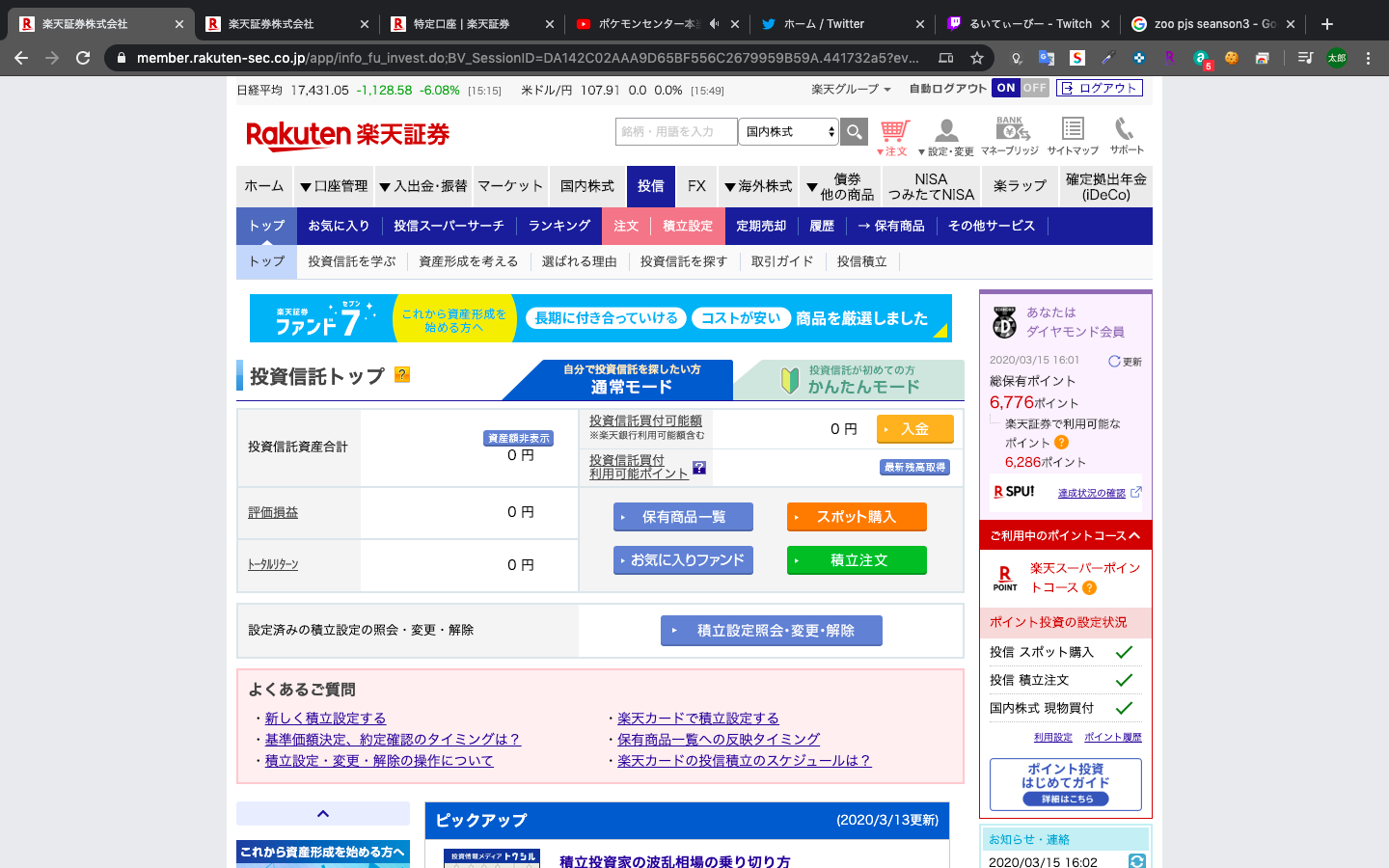Image resolution: width=1389 pixels, height=868 pixels.
Task: Click help icon next to 楽天スーパーポイントコース
Action: [1089, 587]
